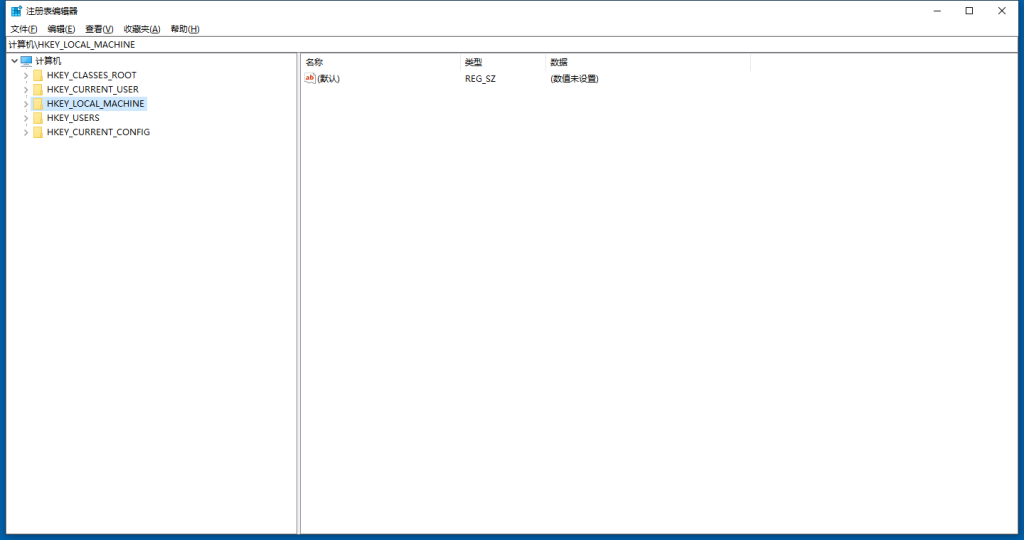The height and width of the screenshot is (540, 1024).
Task: Expand the HKEY_CLASSES_ROOT key arrow
Action: [x=26, y=76]
